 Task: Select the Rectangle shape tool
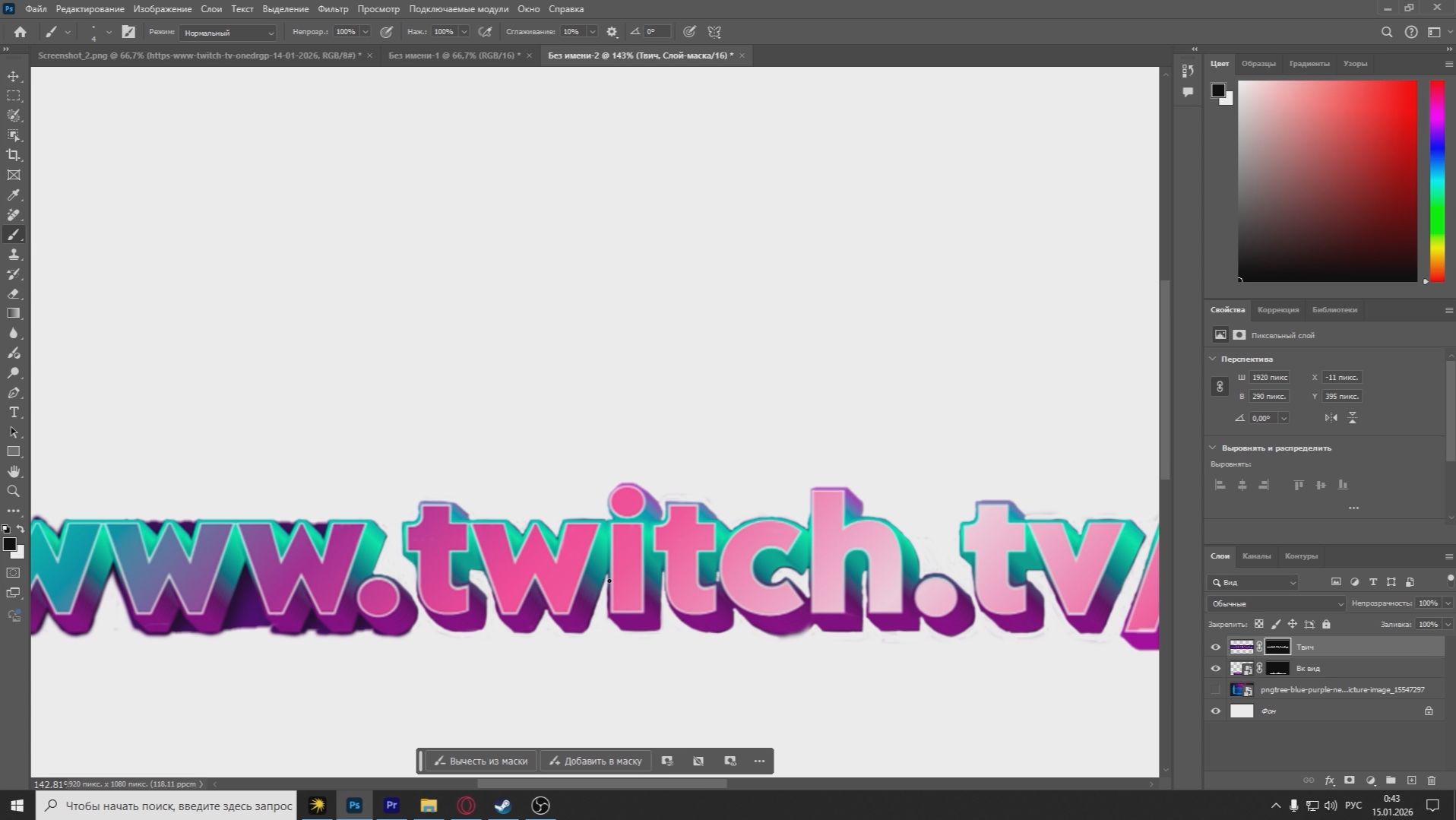(14, 452)
